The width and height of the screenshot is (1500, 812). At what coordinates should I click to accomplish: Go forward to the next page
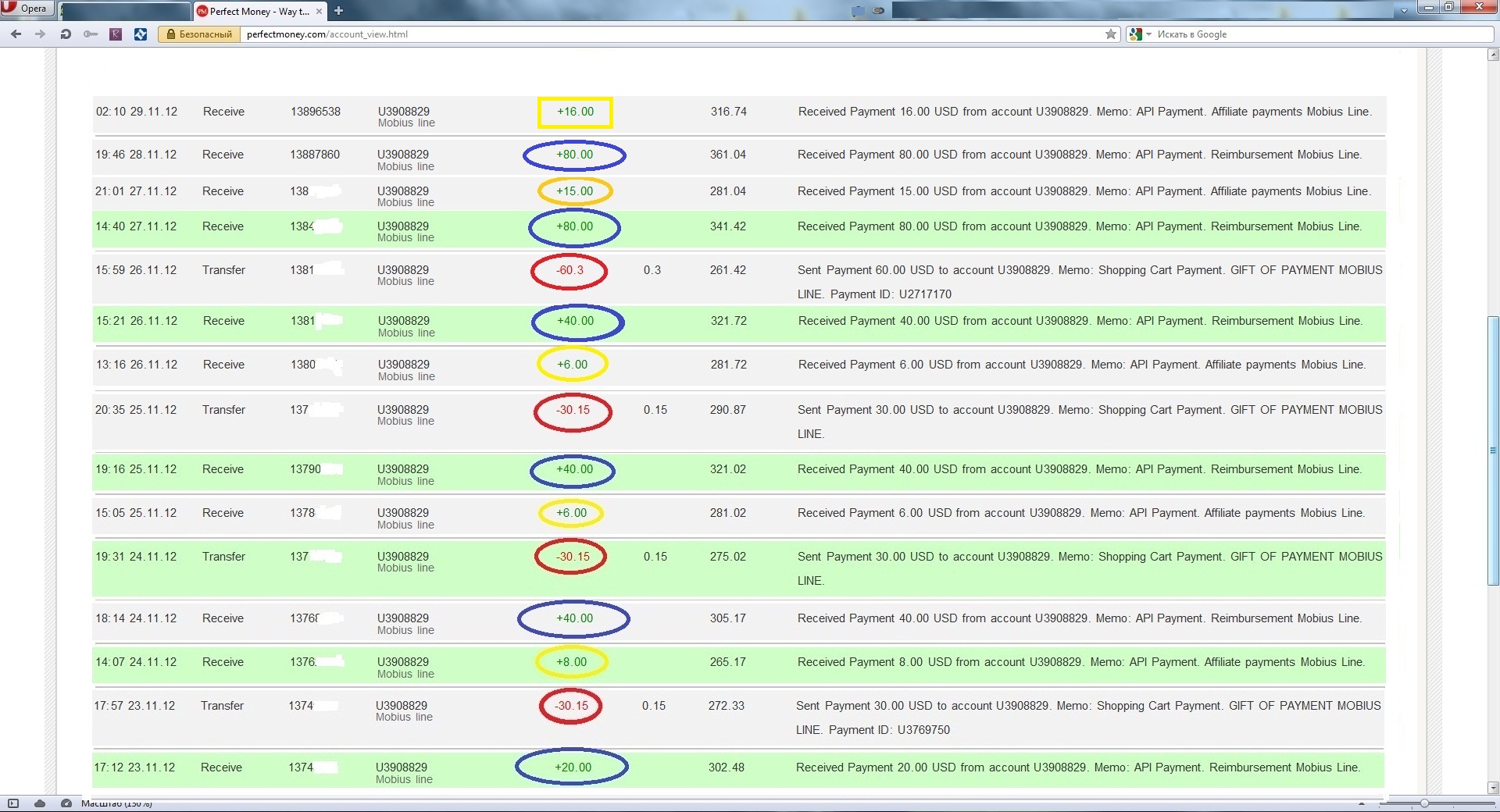point(41,34)
